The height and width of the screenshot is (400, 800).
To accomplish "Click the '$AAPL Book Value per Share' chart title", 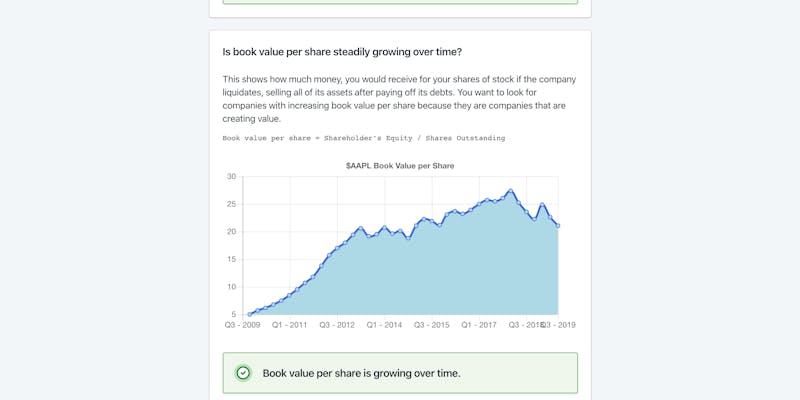I will (x=400, y=165).
